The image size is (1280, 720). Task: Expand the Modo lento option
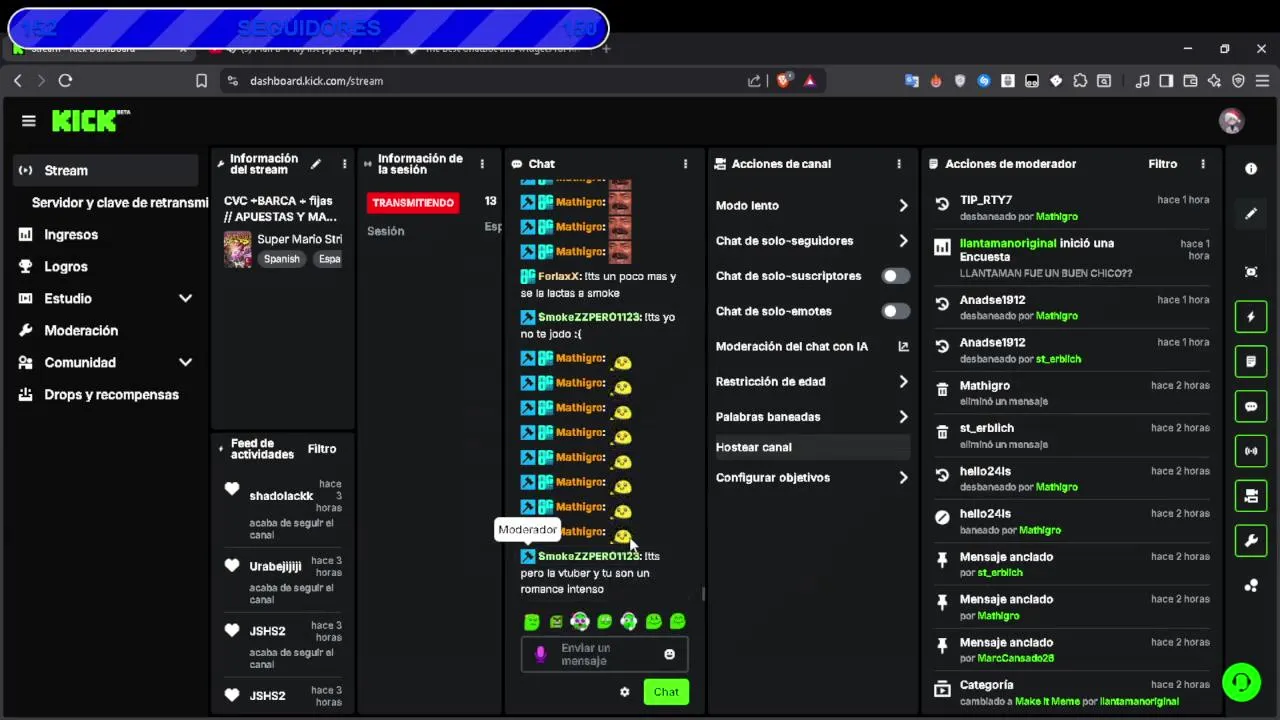point(811,205)
